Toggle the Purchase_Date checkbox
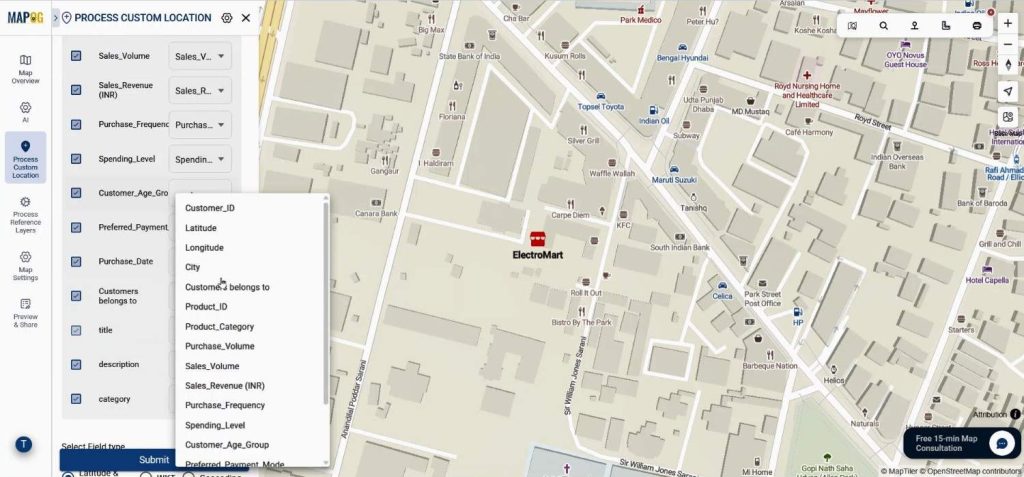The height and width of the screenshot is (477, 1024). pyautogui.click(x=76, y=261)
